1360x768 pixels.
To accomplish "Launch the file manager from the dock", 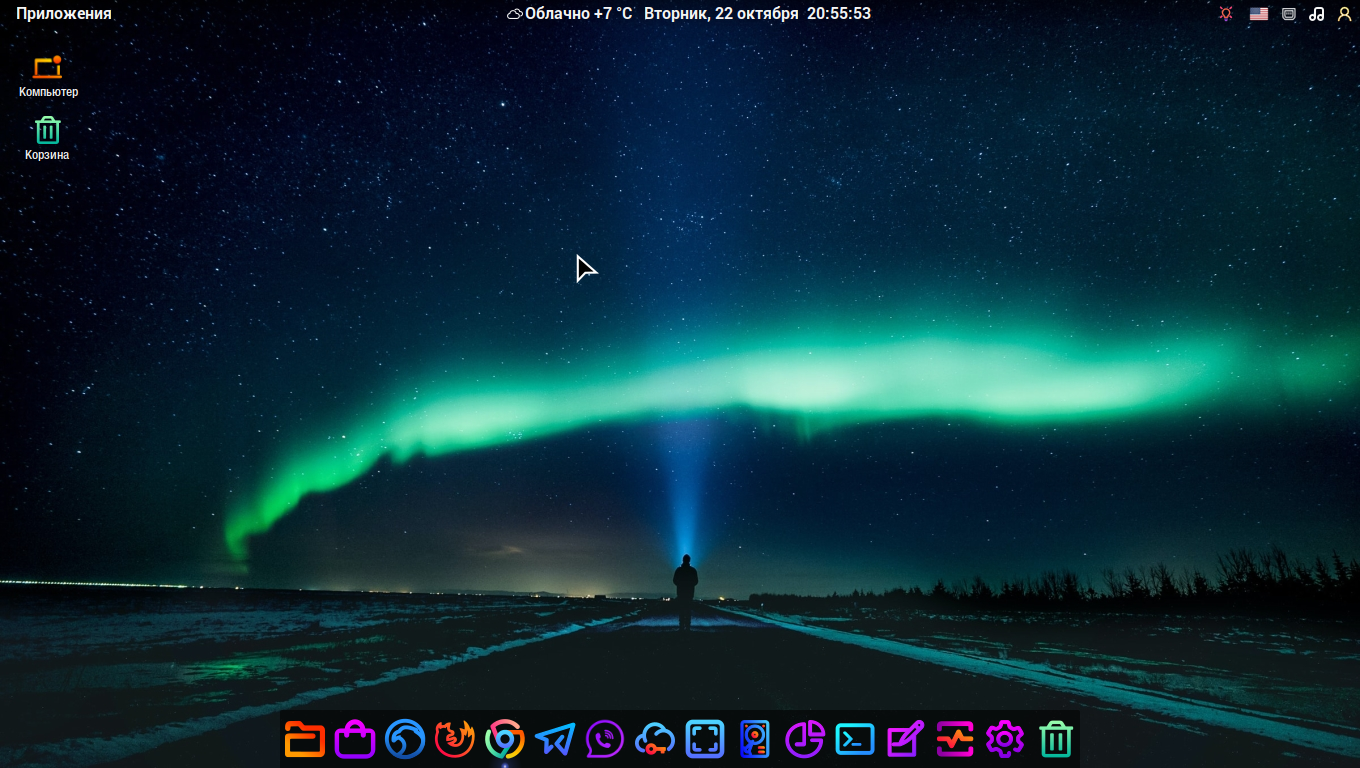I will pyautogui.click(x=305, y=739).
